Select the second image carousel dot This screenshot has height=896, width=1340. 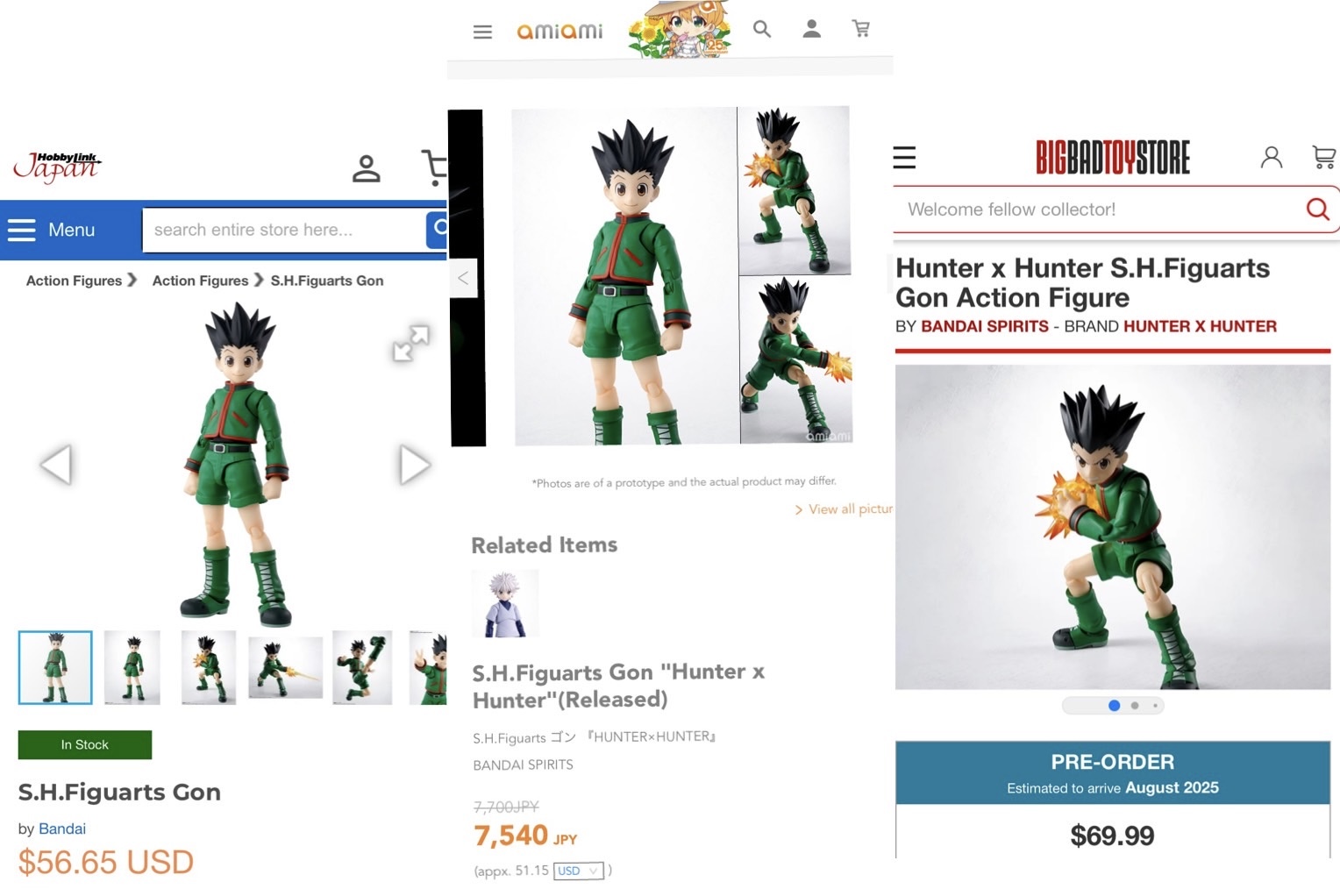(1135, 706)
